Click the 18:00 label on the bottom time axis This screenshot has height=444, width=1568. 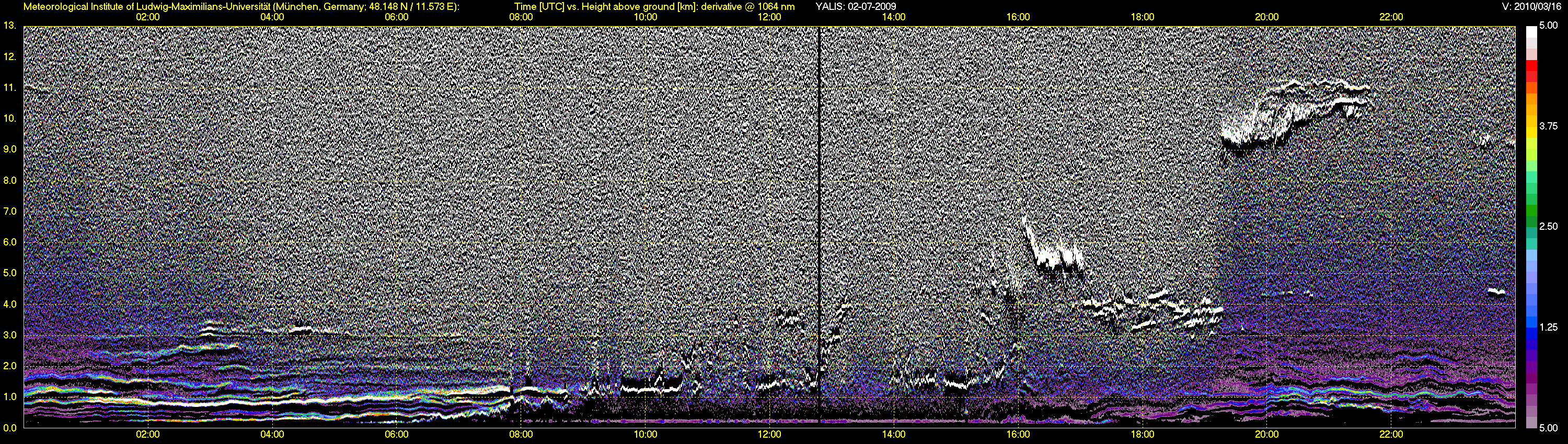(x=1143, y=435)
